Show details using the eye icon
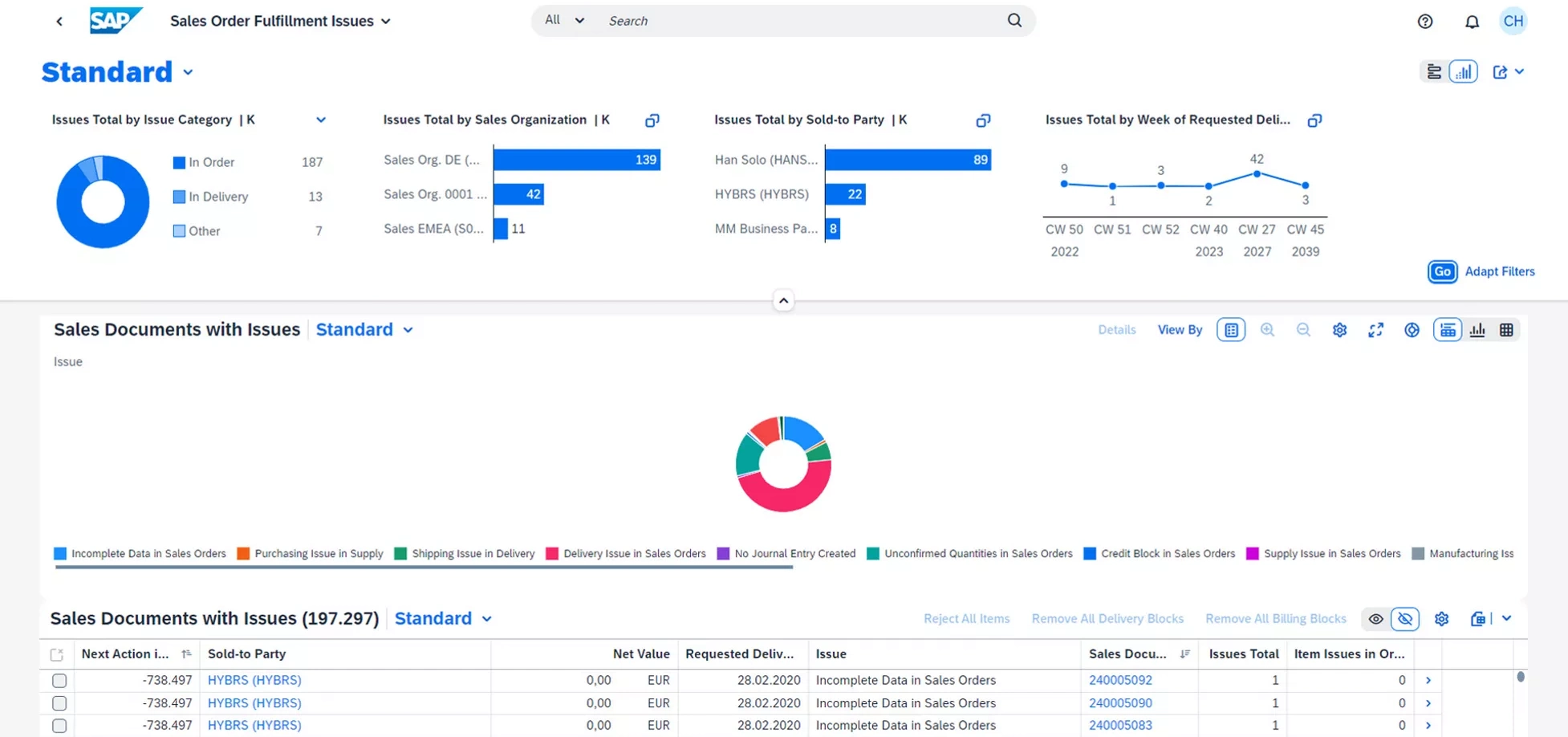The width and height of the screenshot is (1568, 737). click(1375, 618)
